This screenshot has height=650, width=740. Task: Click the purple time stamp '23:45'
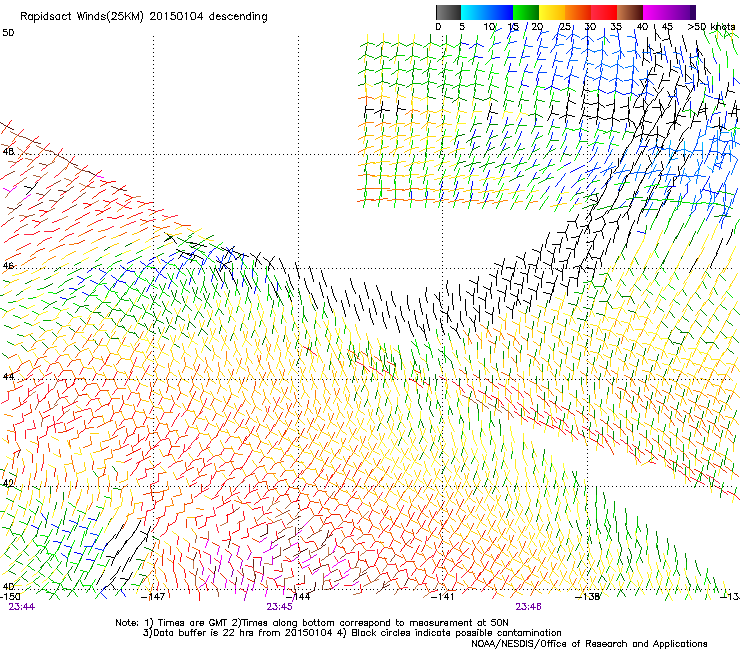[279, 607]
